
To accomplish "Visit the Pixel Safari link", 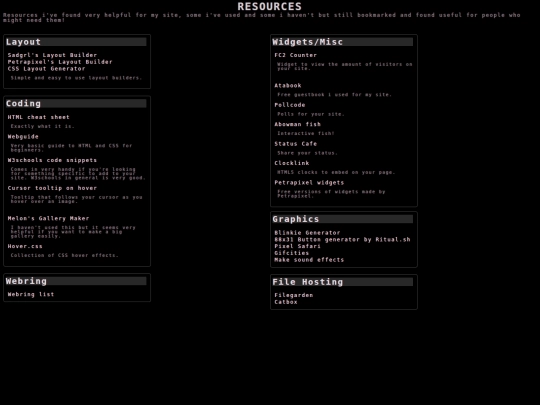I will 298,246.
